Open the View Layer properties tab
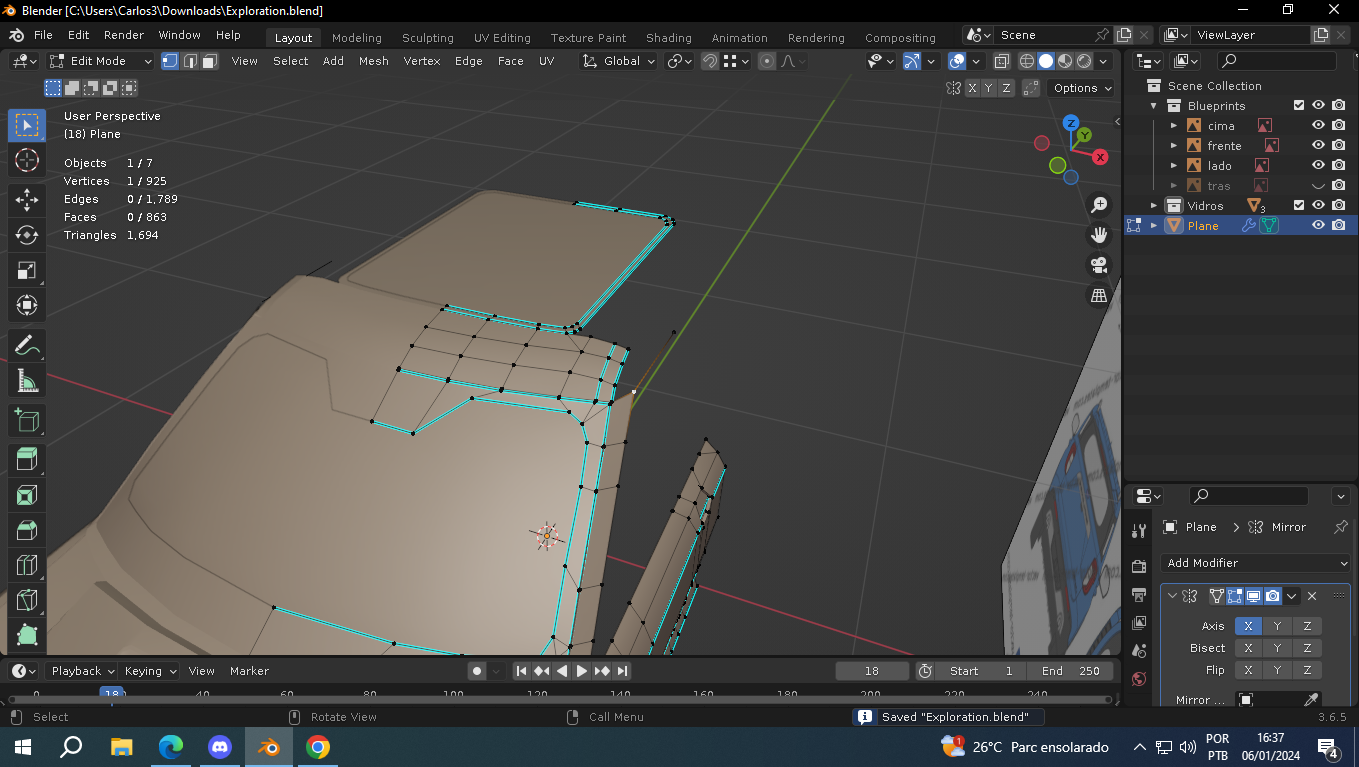Image resolution: width=1359 pixels, height=767 pixels. [x=1139, y=623]
